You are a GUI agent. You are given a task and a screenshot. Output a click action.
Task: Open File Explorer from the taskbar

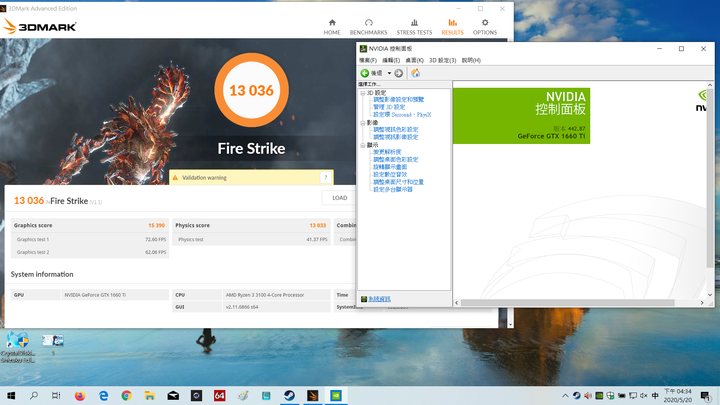pos(150,395)
